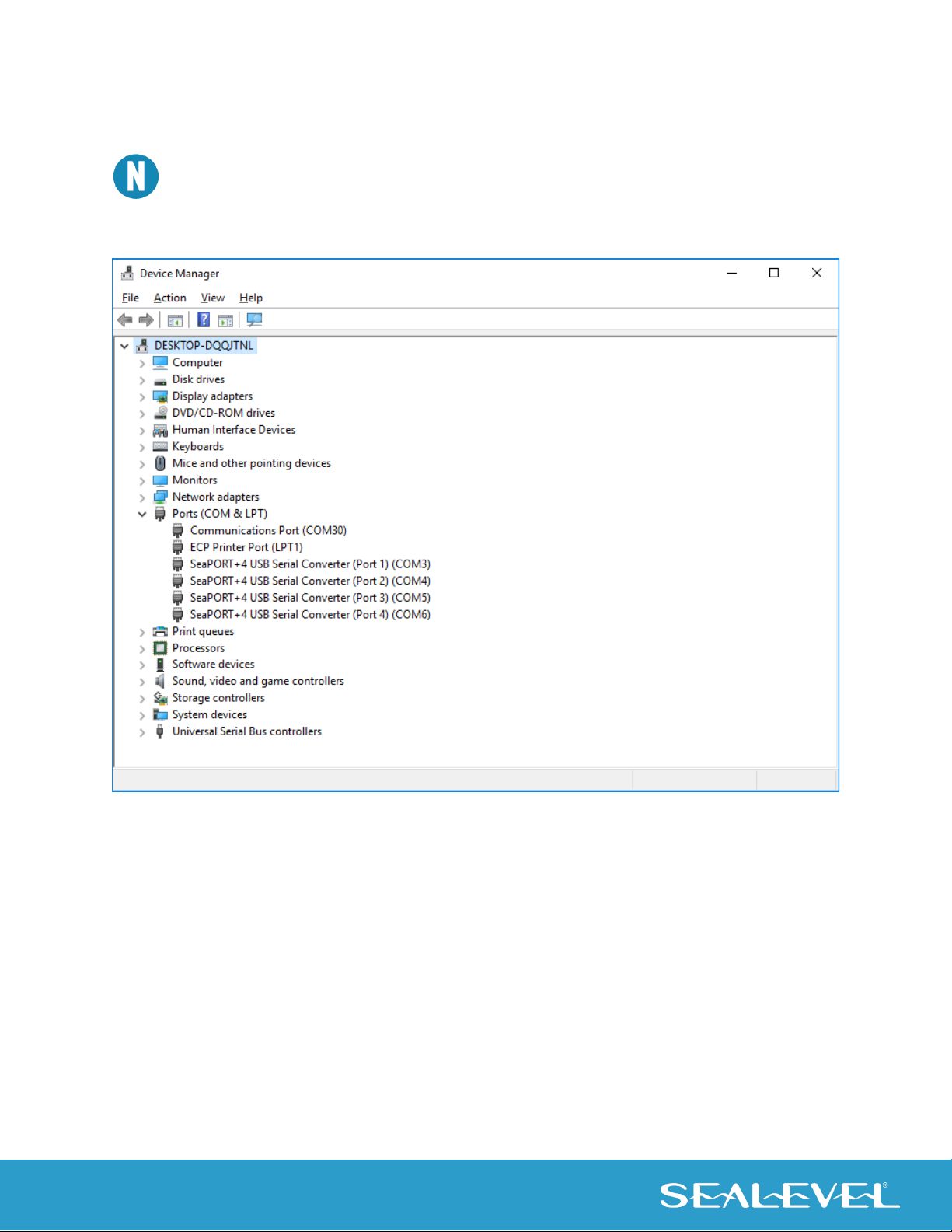Click the Print queues printer icon
This screenshot has height=1232, width=952.
160,631
